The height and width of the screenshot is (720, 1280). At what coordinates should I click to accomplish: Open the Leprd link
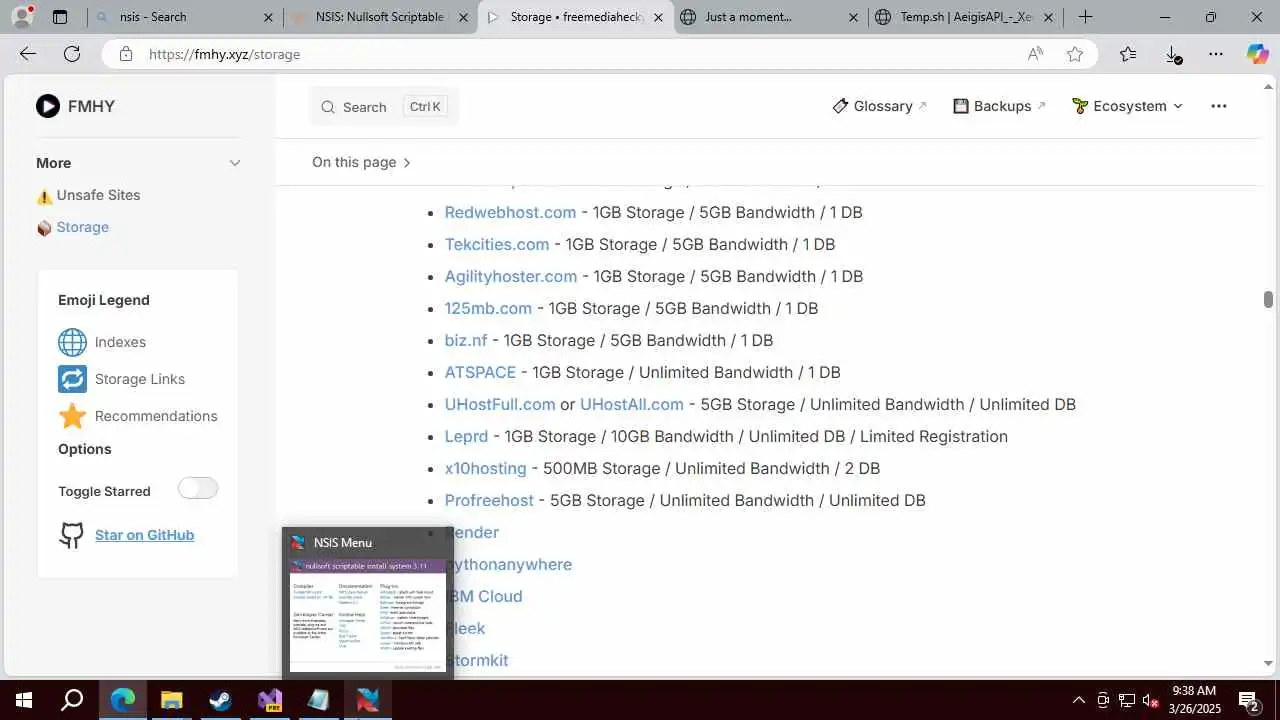tap(466, 436)
